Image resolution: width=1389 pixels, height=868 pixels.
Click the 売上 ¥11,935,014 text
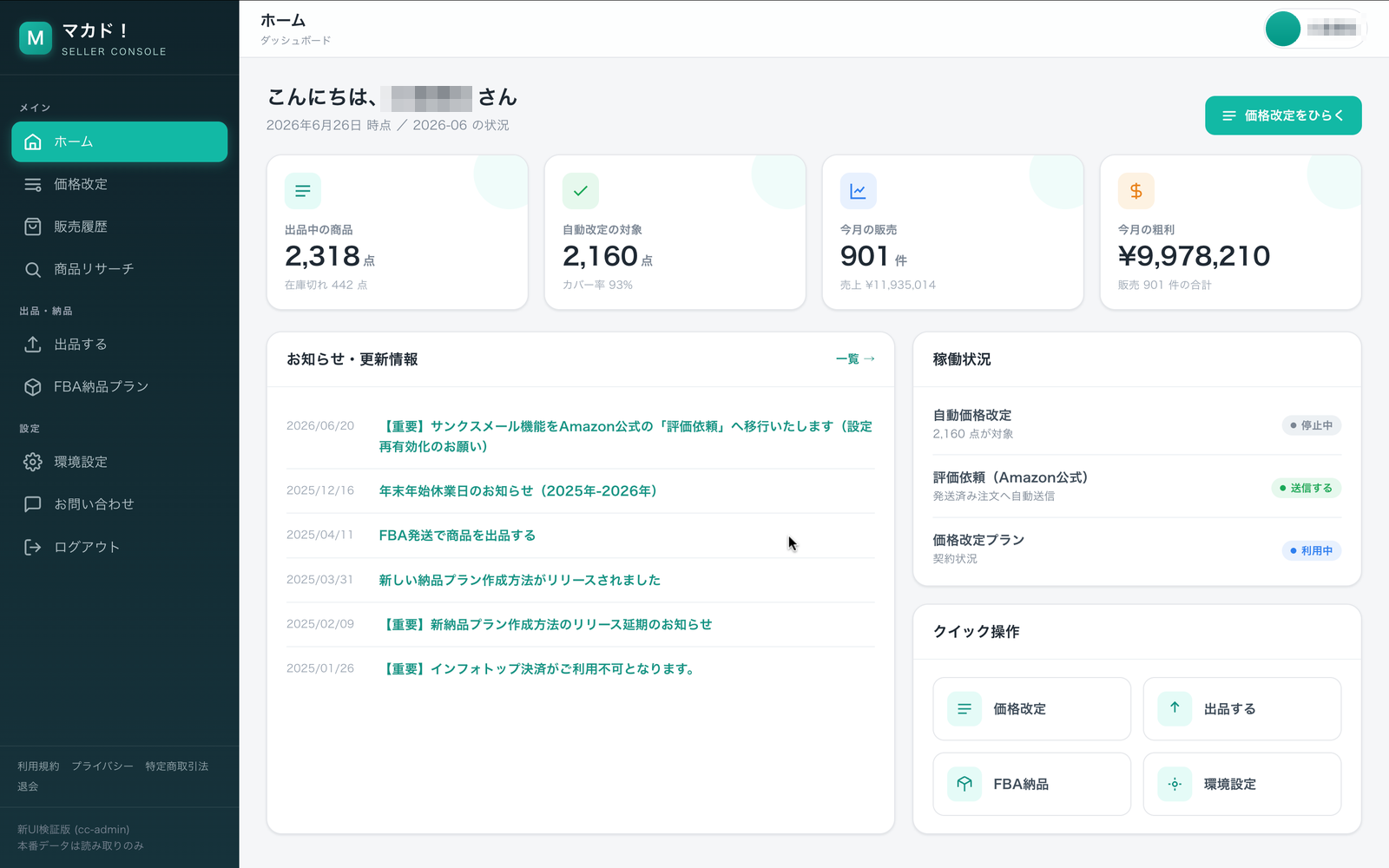point(888,285)
